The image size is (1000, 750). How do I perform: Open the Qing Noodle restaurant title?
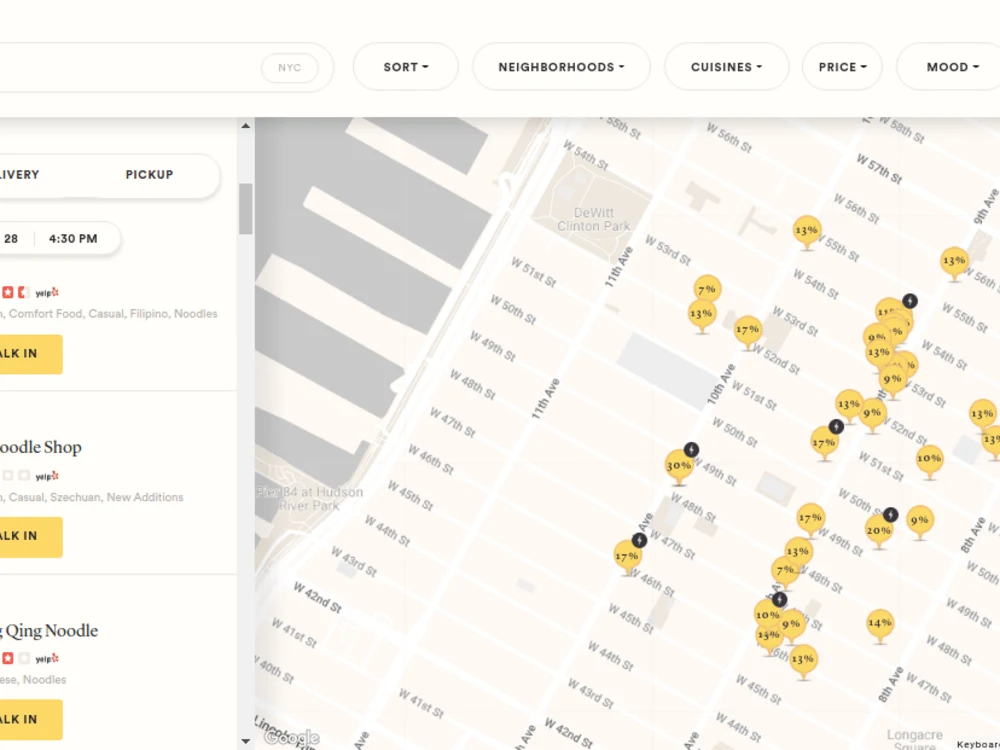pos(49,631)
